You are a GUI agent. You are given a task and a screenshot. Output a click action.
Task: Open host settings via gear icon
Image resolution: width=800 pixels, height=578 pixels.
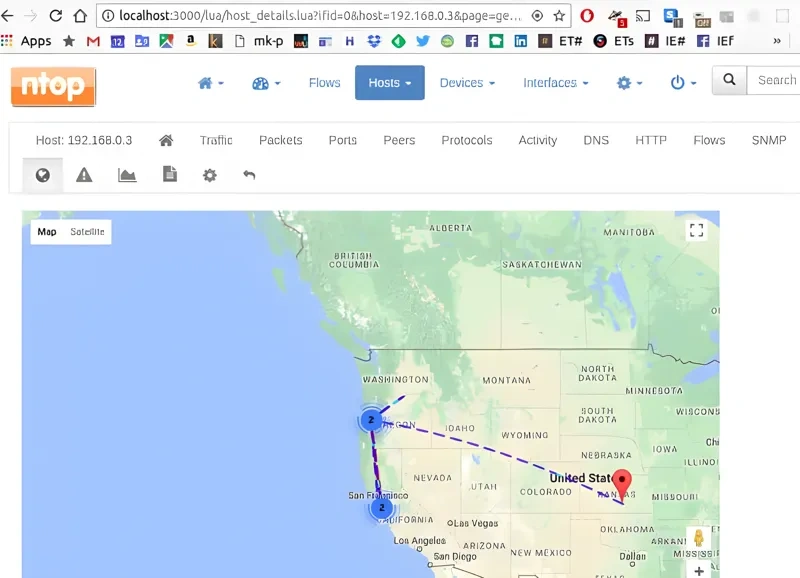click(210, 175)
